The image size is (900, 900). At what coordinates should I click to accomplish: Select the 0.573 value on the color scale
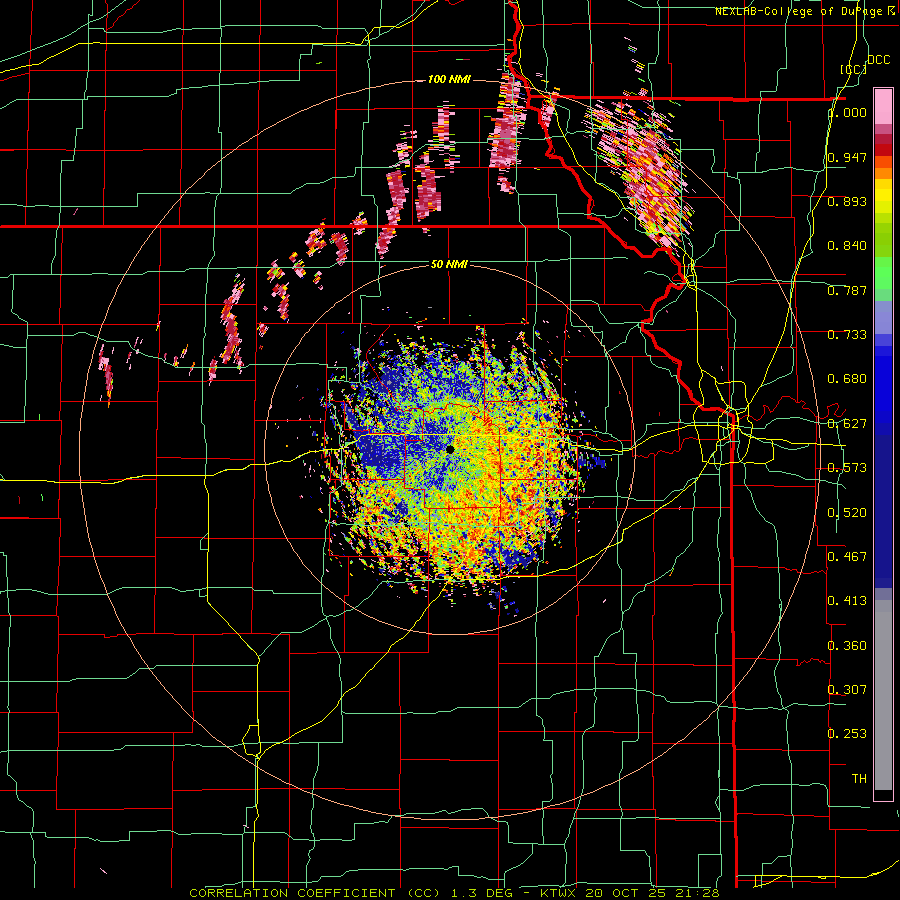(847, 468)
